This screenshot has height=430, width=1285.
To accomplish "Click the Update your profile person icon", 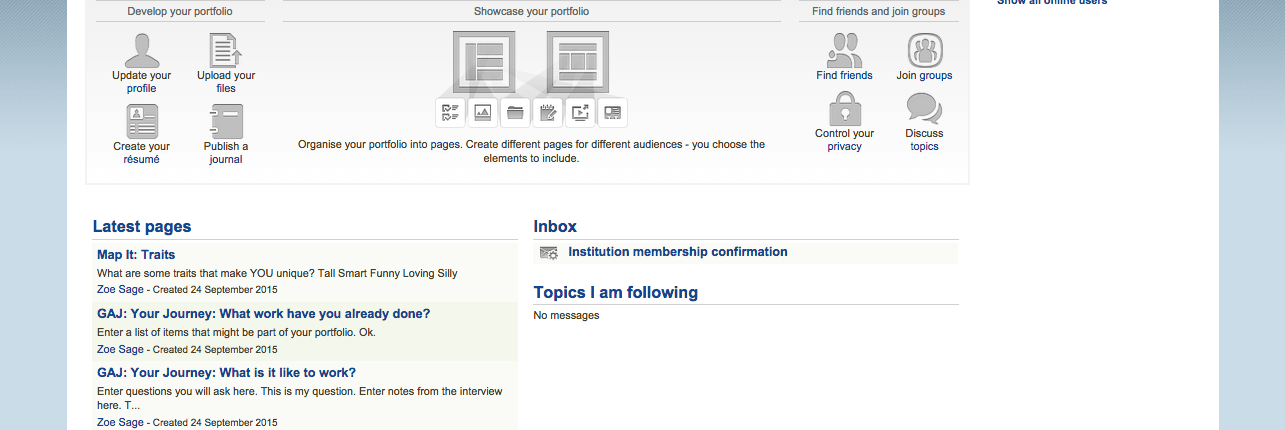I will coord(142,50).
